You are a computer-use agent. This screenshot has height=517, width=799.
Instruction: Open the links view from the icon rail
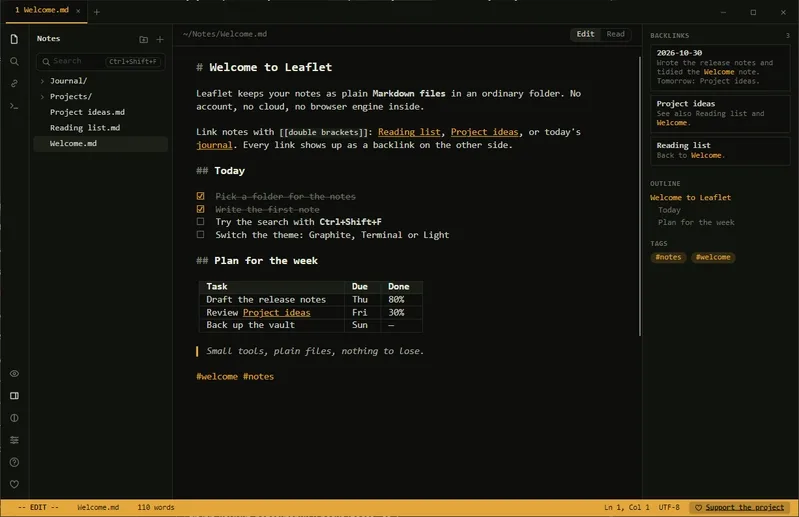[14, 84]
